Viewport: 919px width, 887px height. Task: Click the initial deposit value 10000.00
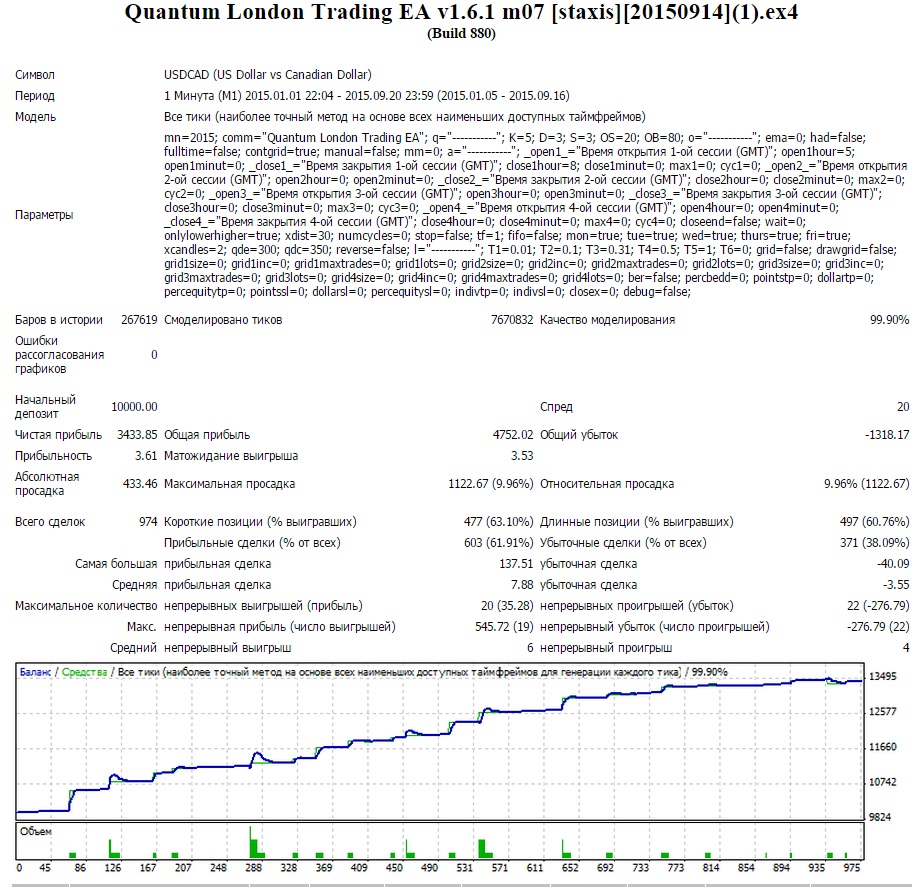(134, 406)
